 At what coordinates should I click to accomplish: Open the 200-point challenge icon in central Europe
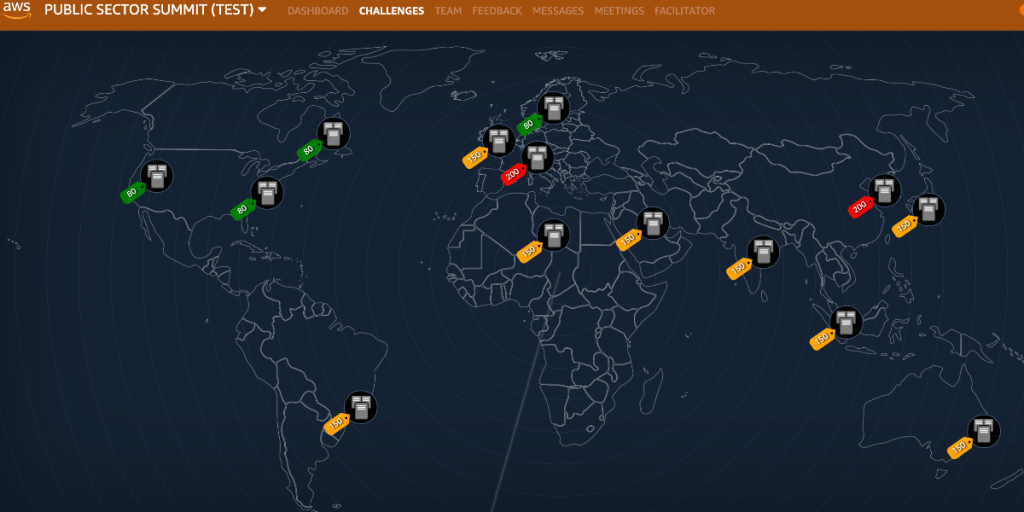(537, 158)
